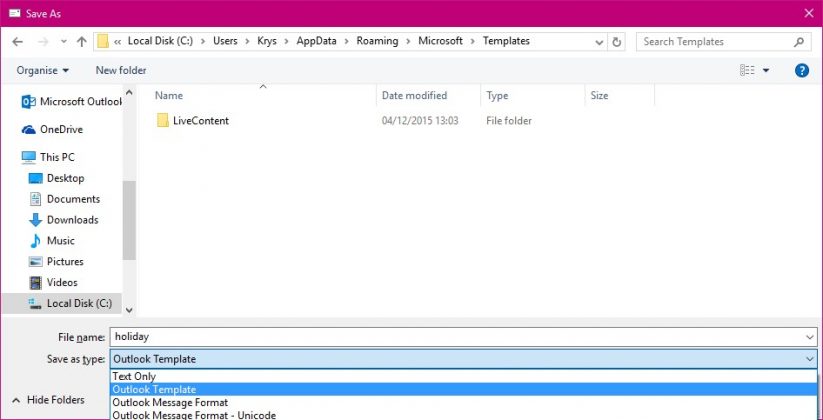This screenshot has width=823, height=420.
Task: Refresh the Templates folder view
Action: point(617,42)
